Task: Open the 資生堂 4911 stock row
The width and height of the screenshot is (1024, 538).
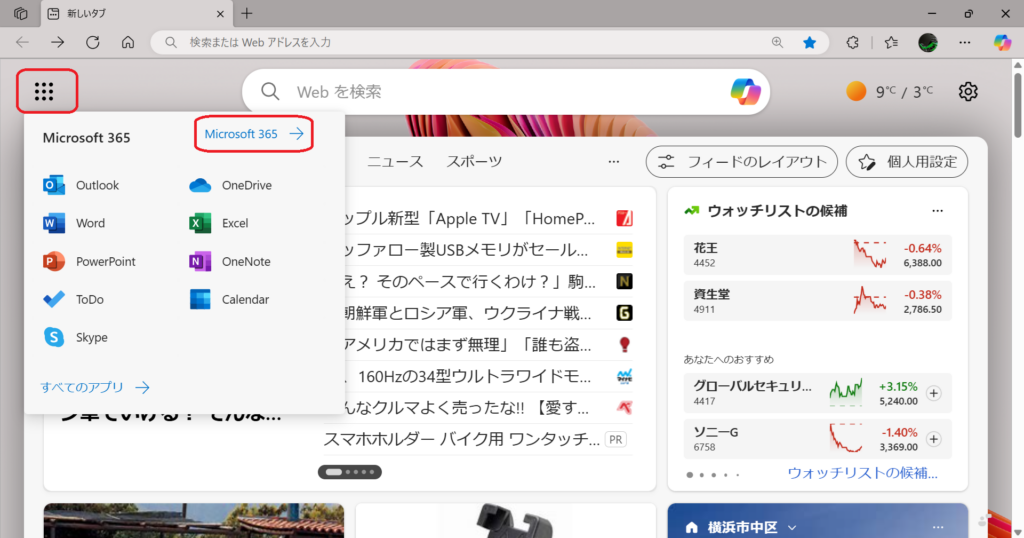Action: pyautogui.click(x=818, y=301)
